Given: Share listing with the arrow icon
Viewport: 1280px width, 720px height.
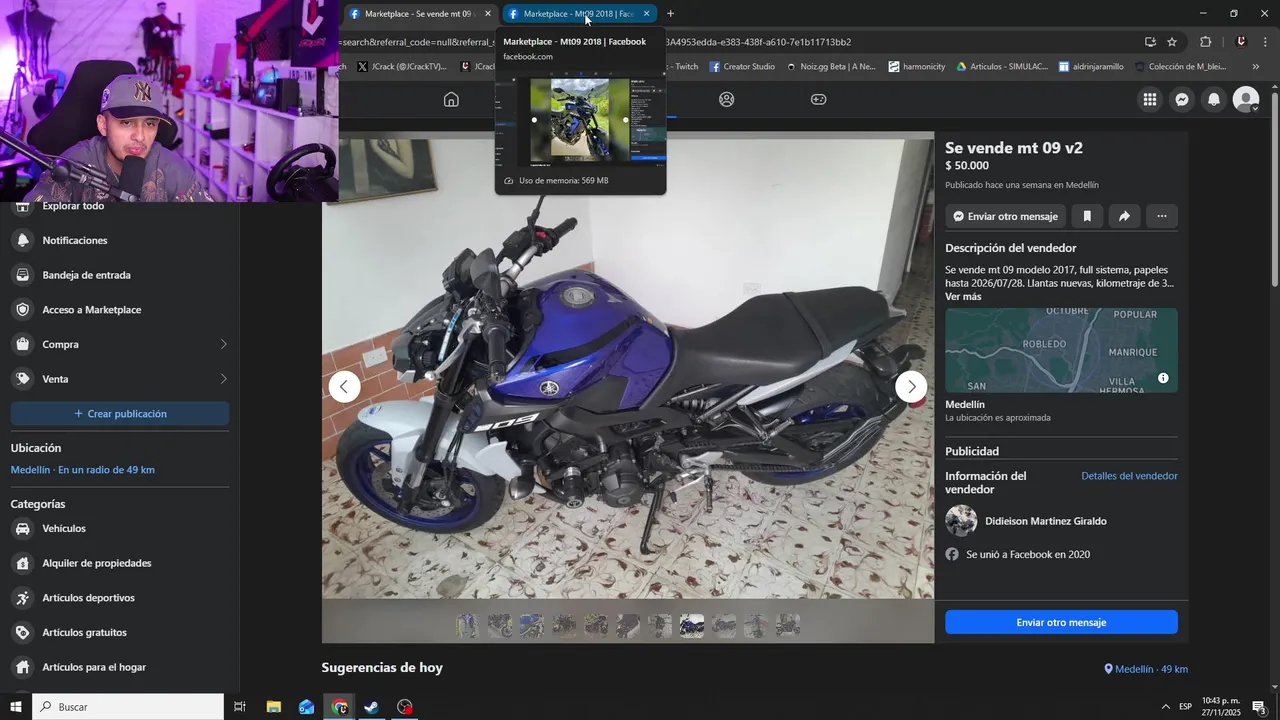Looking at the screenshot, I should click(x=1124, y=216).
